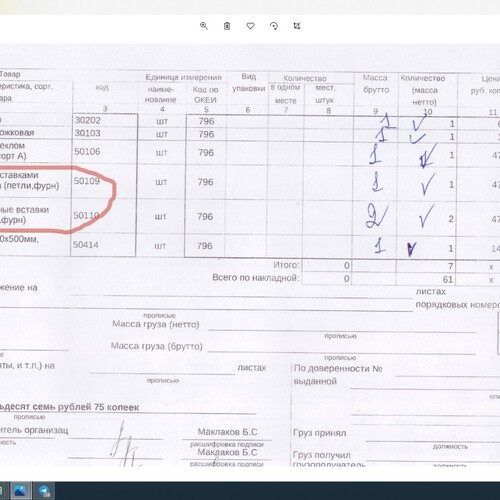The image size is (500, 500).
Task: Open the Photos app in the taskbar
Action: pyautogui.click(x=20, y=491)
